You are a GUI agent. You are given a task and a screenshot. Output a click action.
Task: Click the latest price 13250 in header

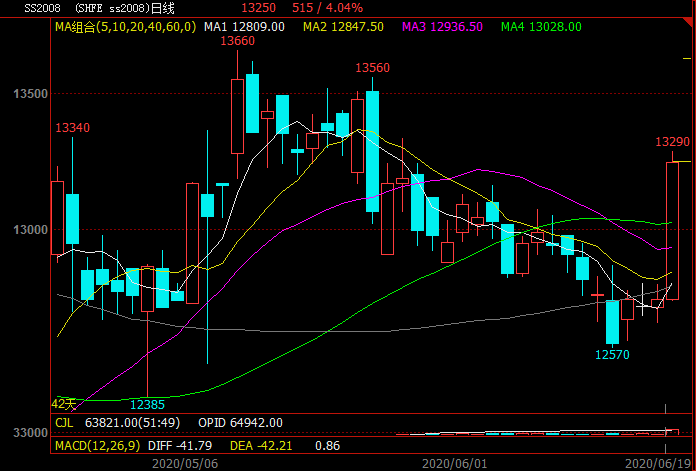tap(258, 8)
